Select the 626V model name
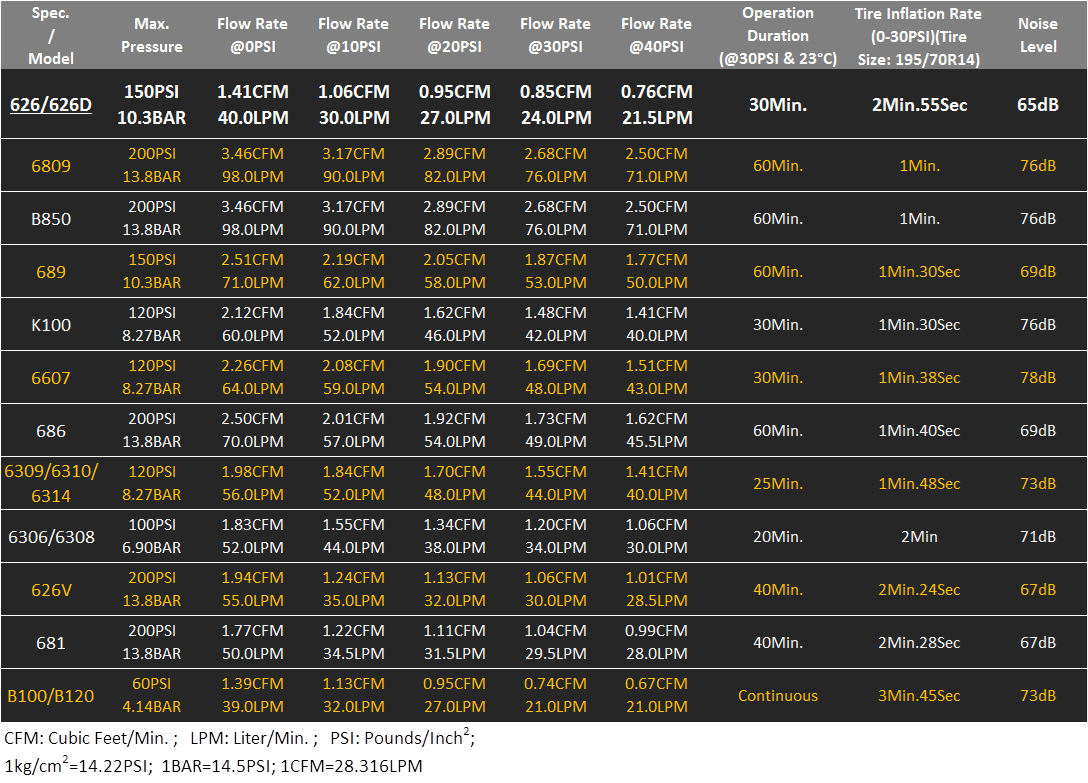Image resolution: width=1088 pixels, height=783 pixels. 51,590
